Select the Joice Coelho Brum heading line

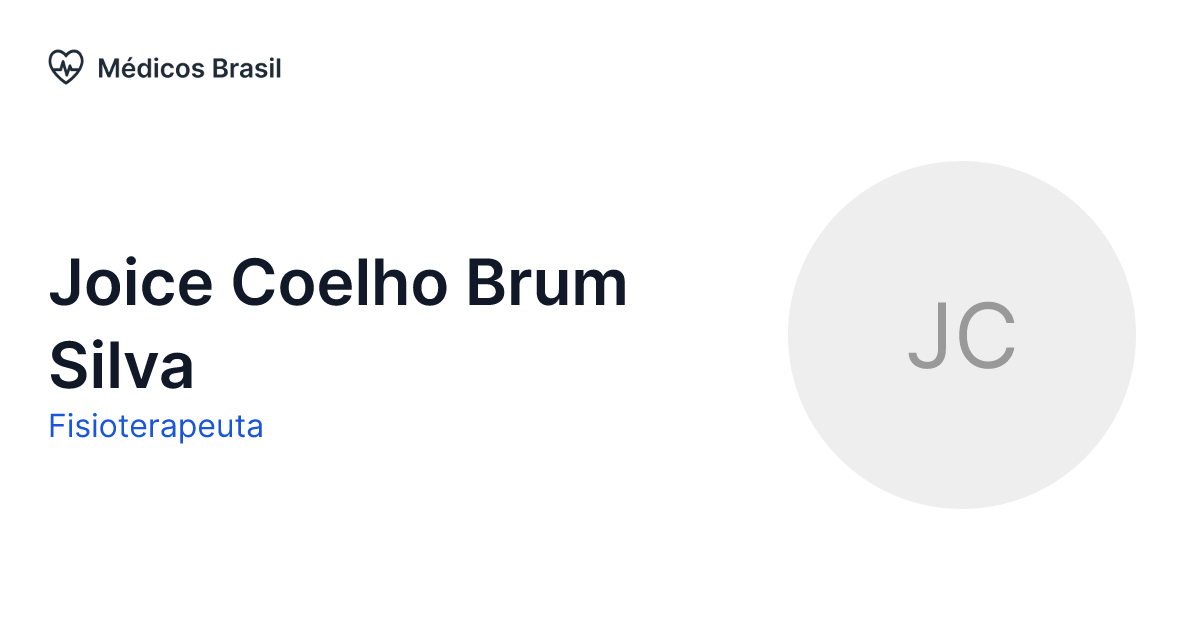tap(338, 283)
